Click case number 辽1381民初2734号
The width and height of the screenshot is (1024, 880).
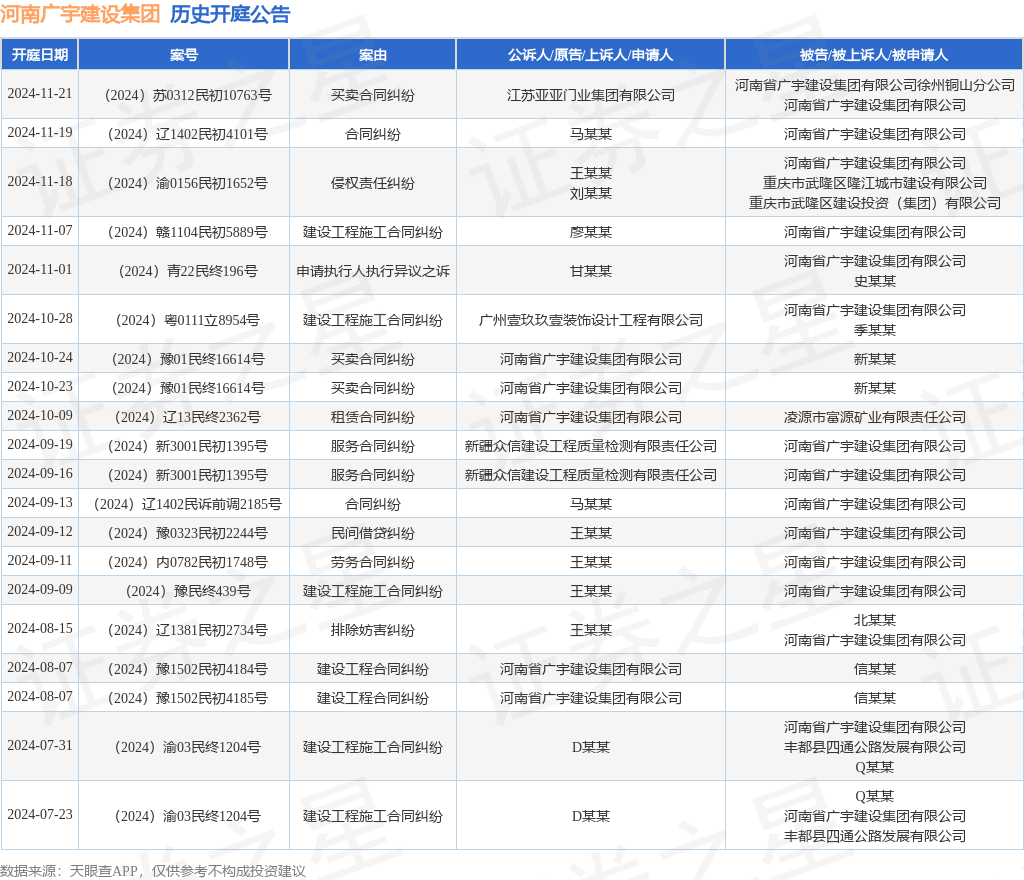click(188, 630)
